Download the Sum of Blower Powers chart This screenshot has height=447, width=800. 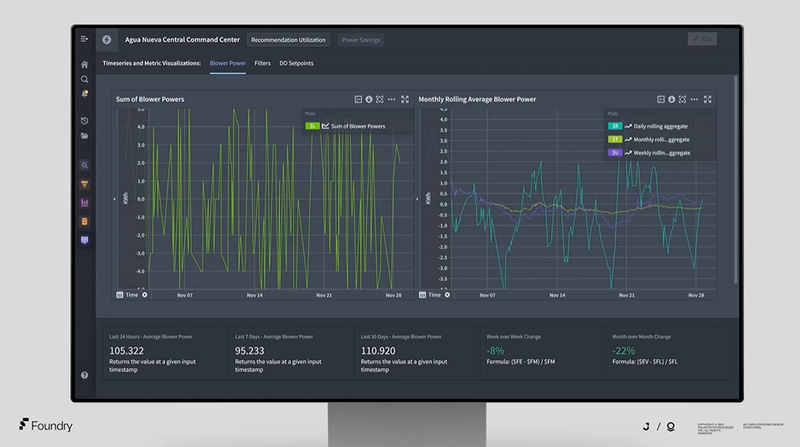[370, 100]
